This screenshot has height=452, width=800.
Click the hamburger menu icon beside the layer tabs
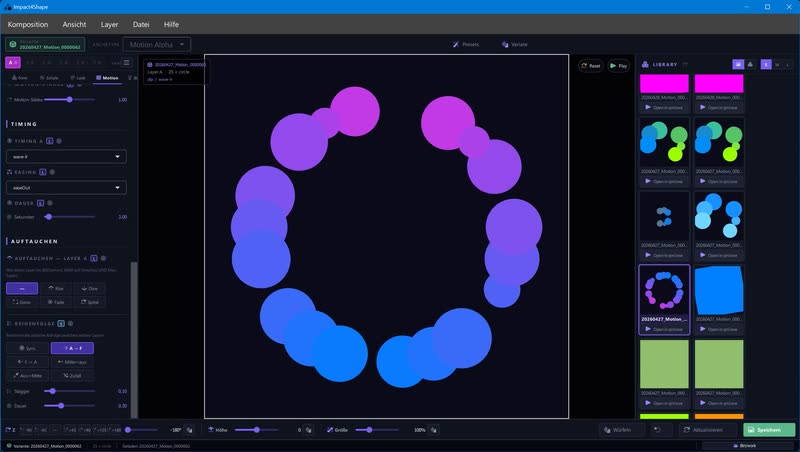coord(127,63)
